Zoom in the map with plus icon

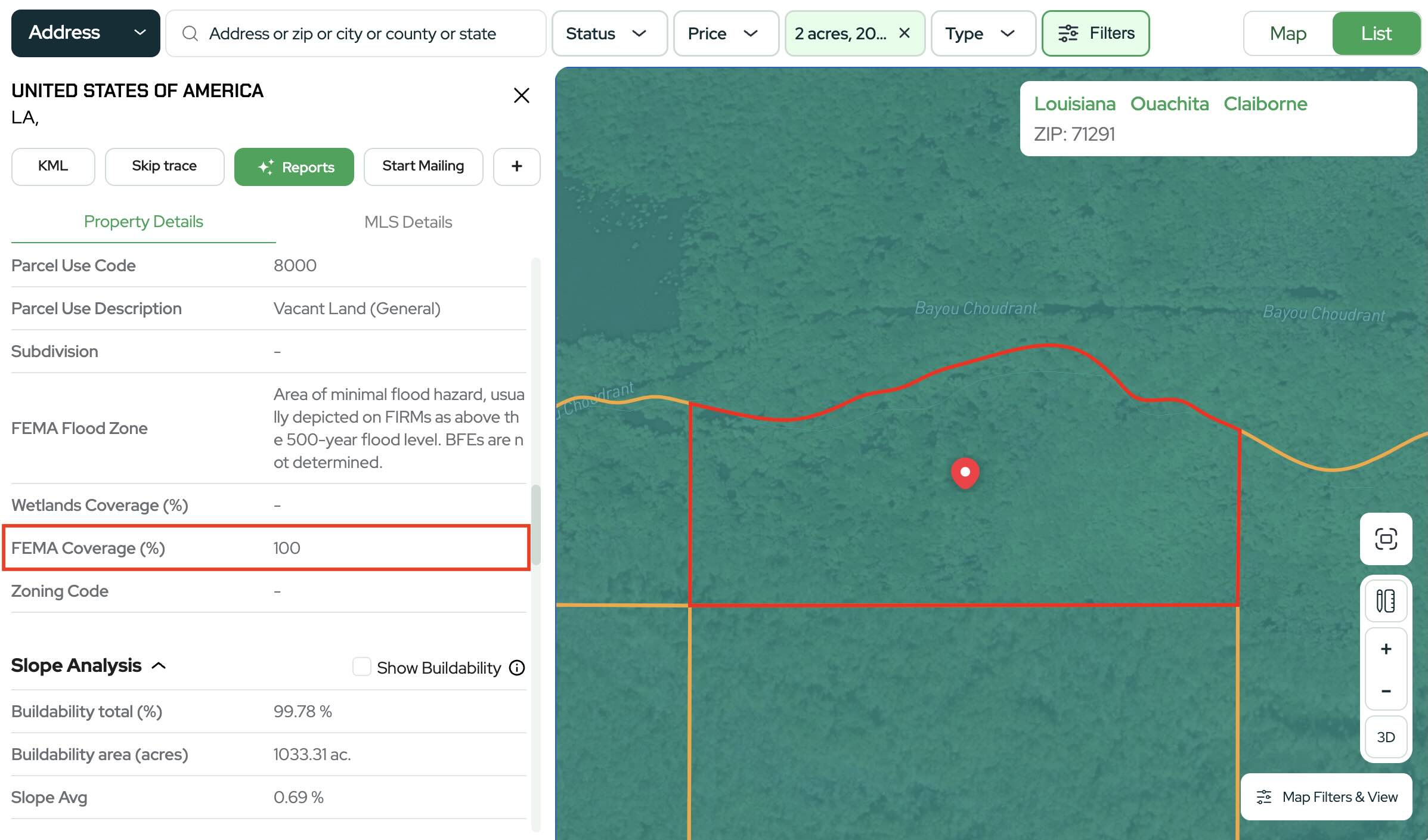[x=1386, y=649]
